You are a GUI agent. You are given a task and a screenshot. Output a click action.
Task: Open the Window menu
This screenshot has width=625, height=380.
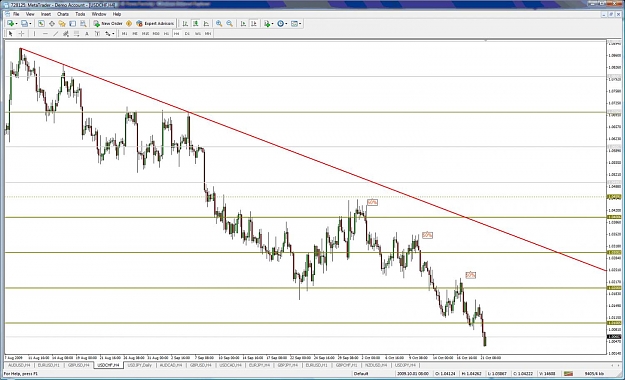tap(99, 14)
